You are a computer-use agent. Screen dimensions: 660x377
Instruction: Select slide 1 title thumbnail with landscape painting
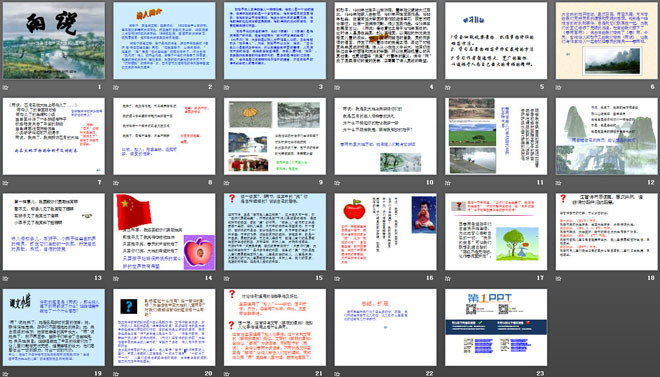pyautogui.click(x=54, y=41)
